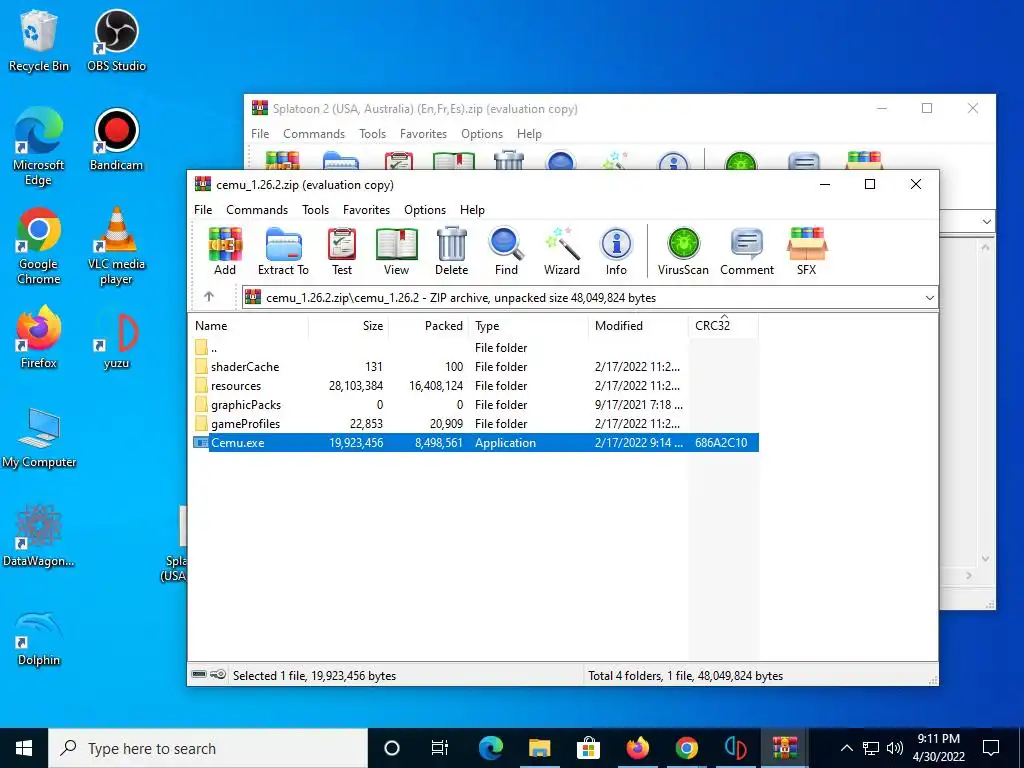This screenshot has width=1024, height=768.
Task: Click the Comment toolbar icon
Action: point(746,251)
